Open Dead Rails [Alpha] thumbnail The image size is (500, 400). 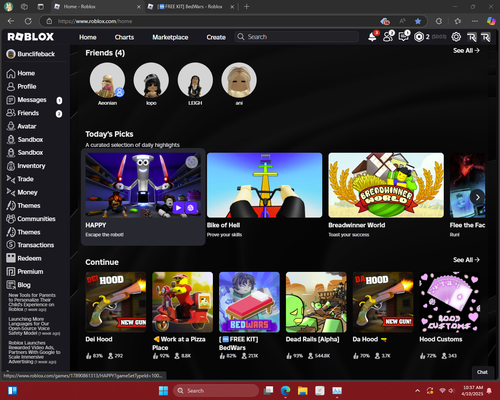tap(316, 302)
